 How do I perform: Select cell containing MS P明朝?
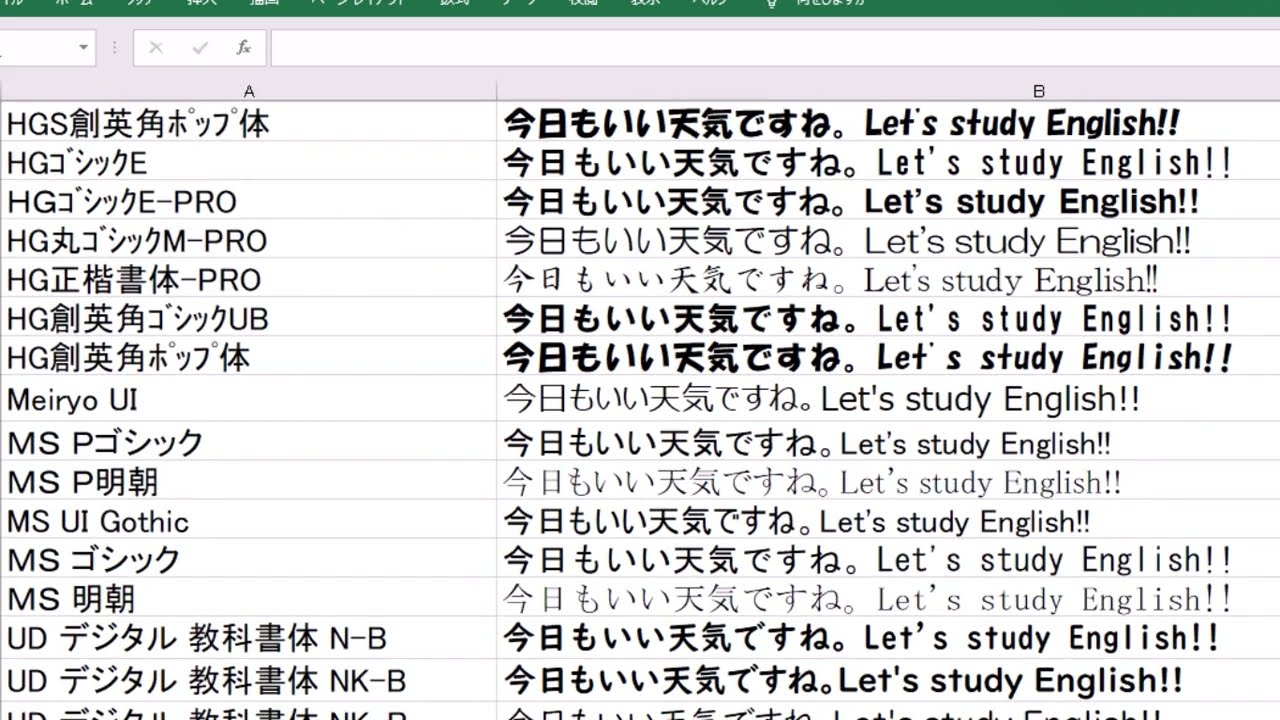coord(248,481)
